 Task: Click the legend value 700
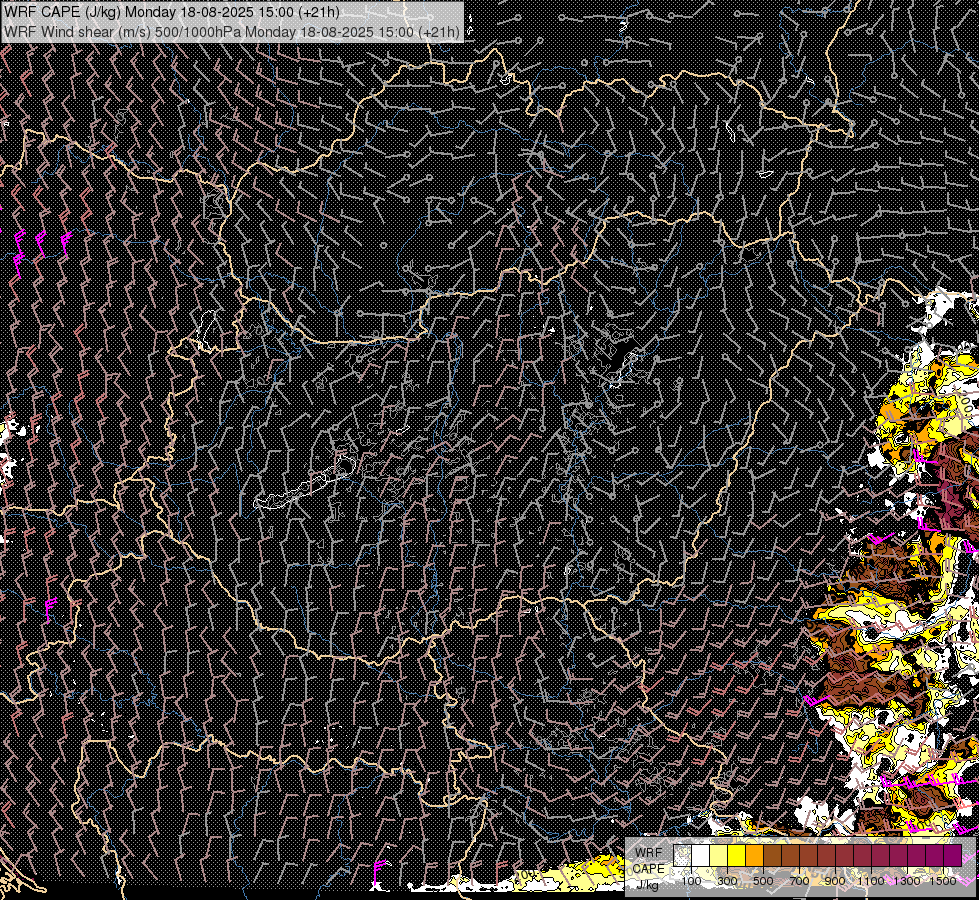click(799, 881)
